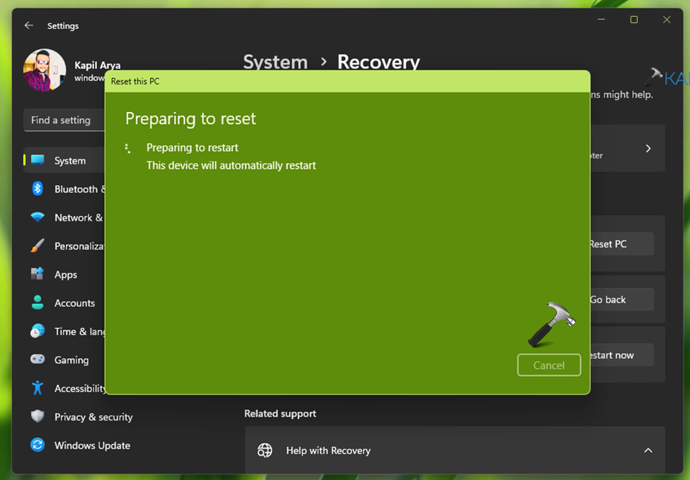Click the Privacy & security shield icon
This screenshot has height=480, width=690.
37,416
